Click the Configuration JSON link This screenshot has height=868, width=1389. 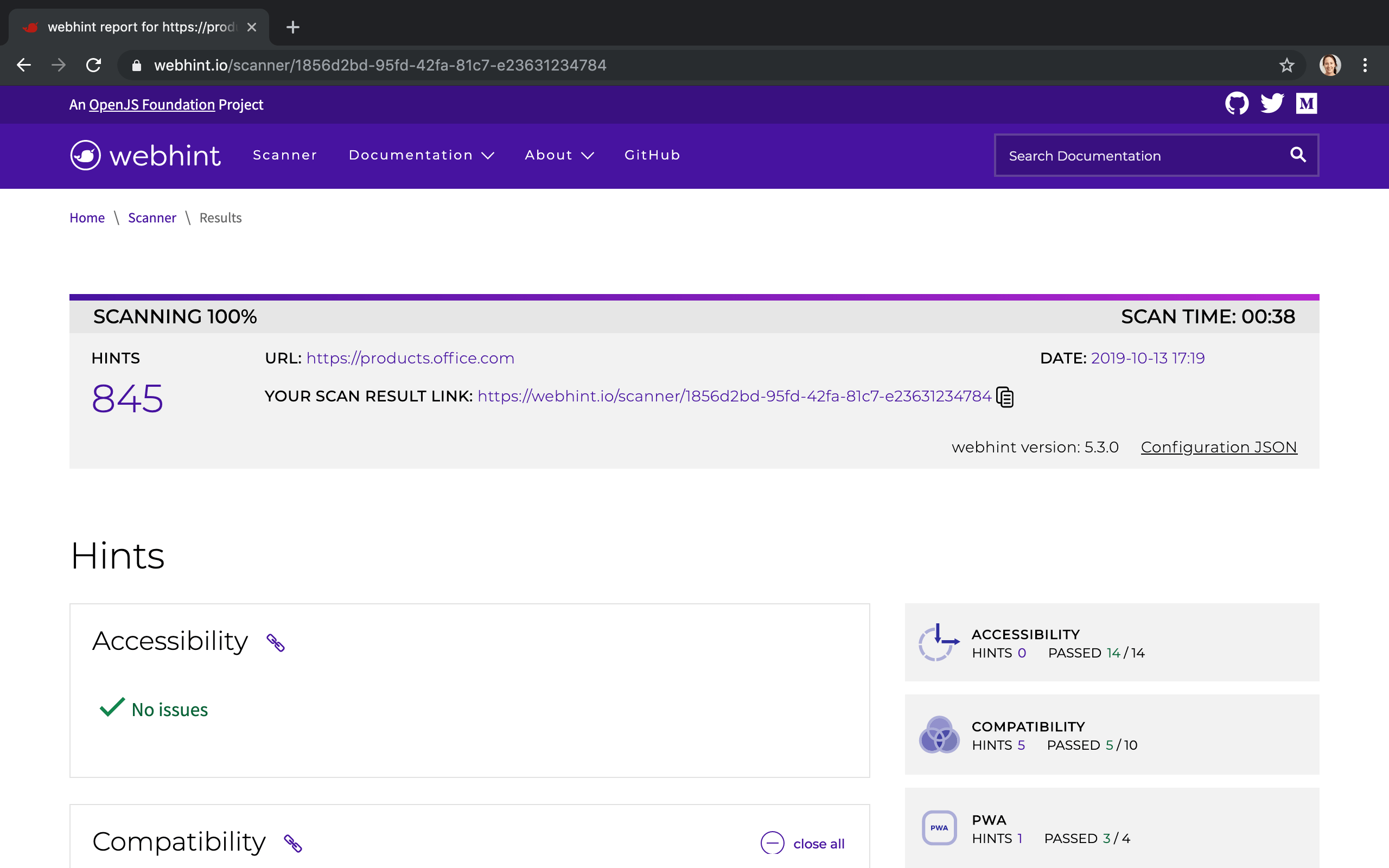click(1218, 447)
